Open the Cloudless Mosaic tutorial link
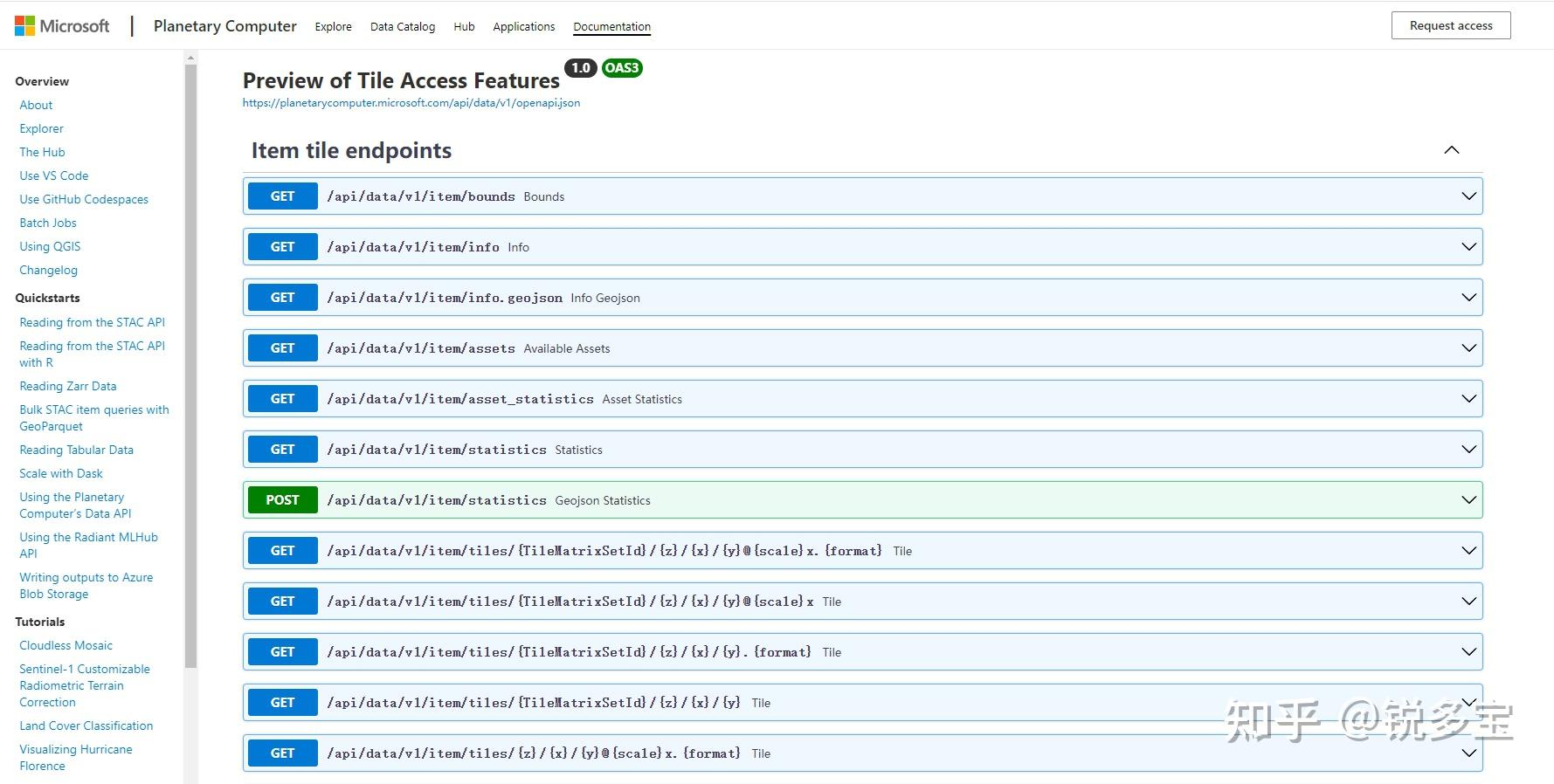This screenshot has height=784, width=1554. tap(66, 645)
